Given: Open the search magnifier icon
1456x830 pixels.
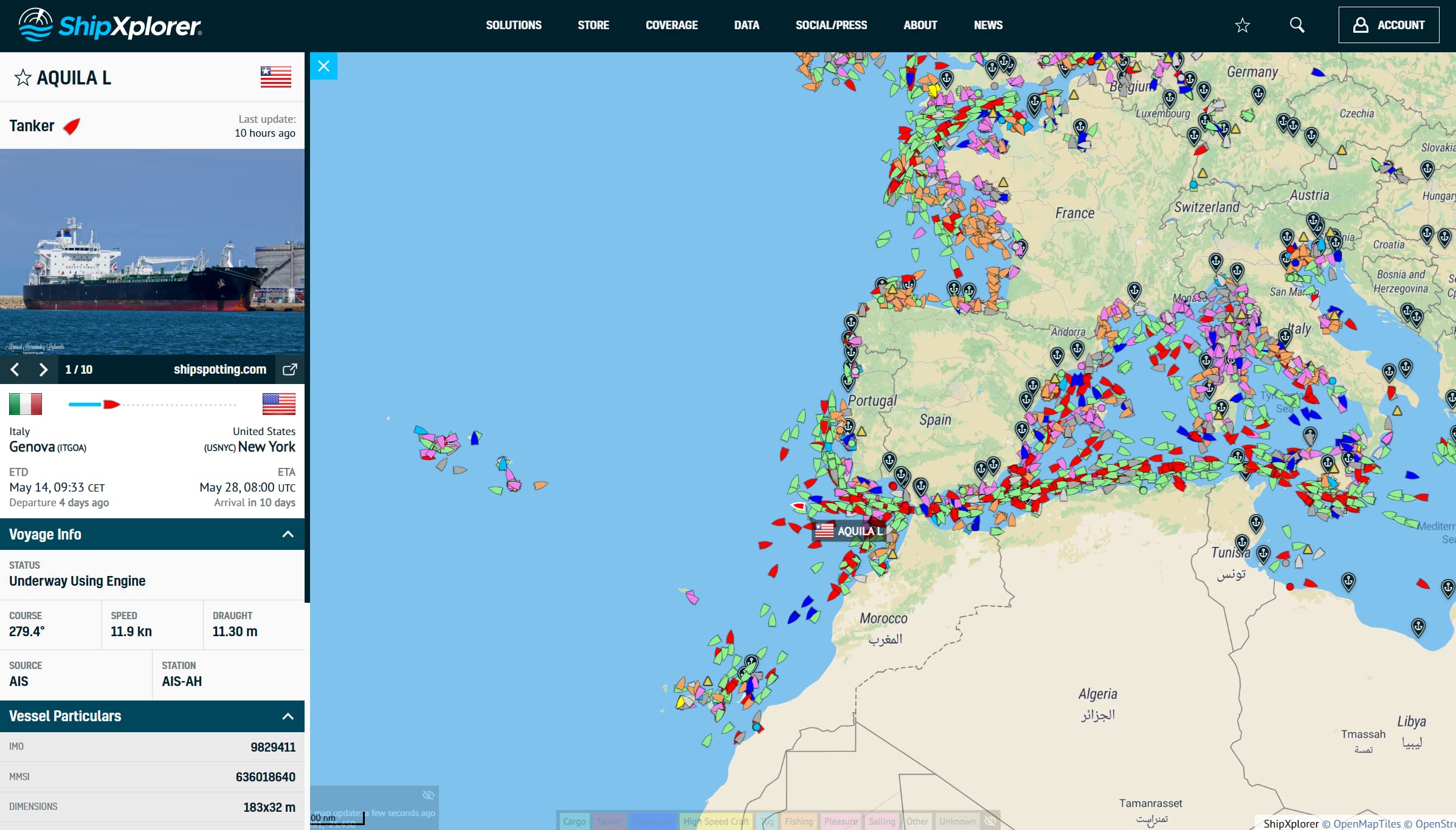Looking at the screenshot, I should tap(1297, 25).
